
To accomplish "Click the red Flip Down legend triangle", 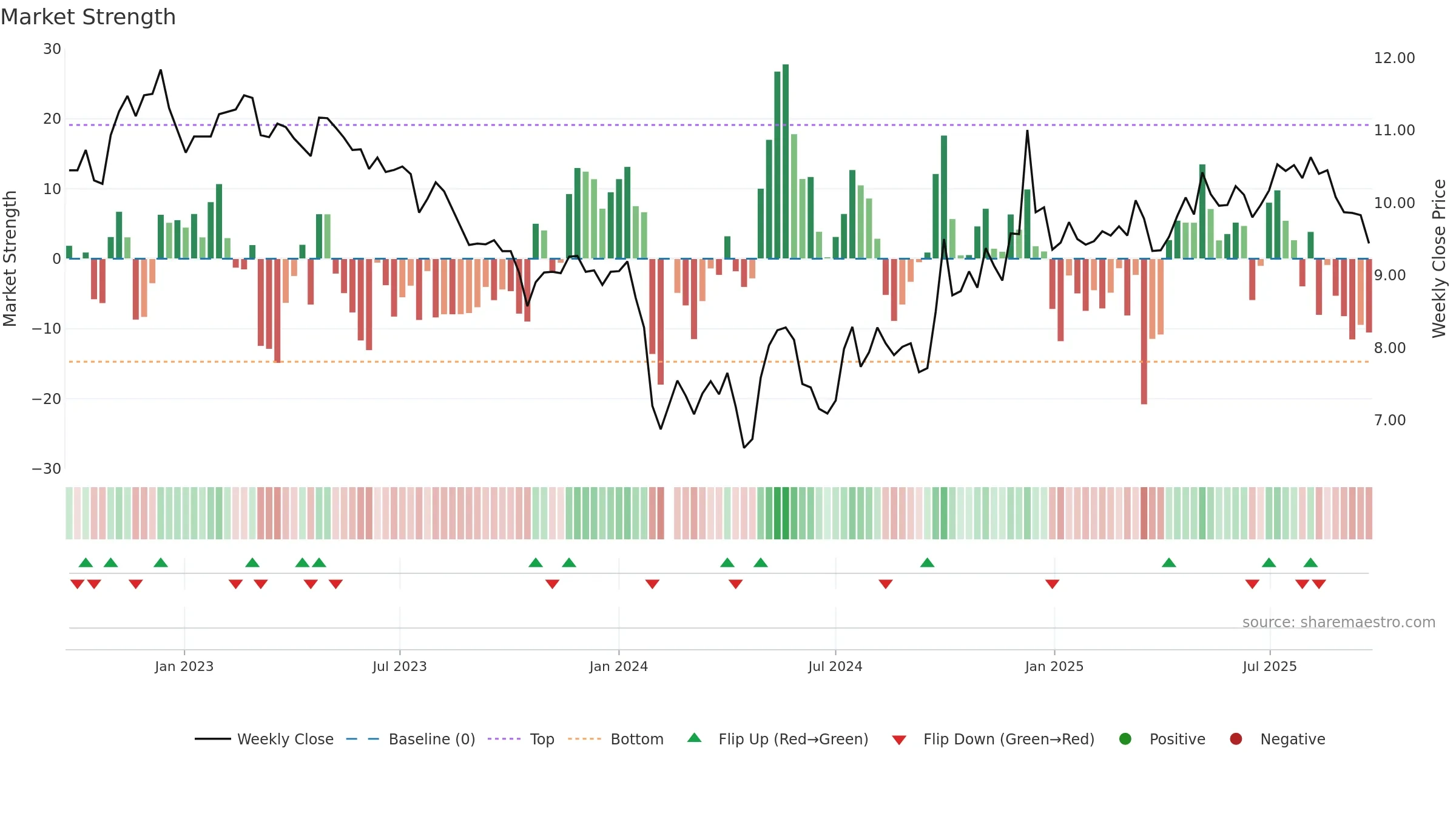I will pos(899,740).
